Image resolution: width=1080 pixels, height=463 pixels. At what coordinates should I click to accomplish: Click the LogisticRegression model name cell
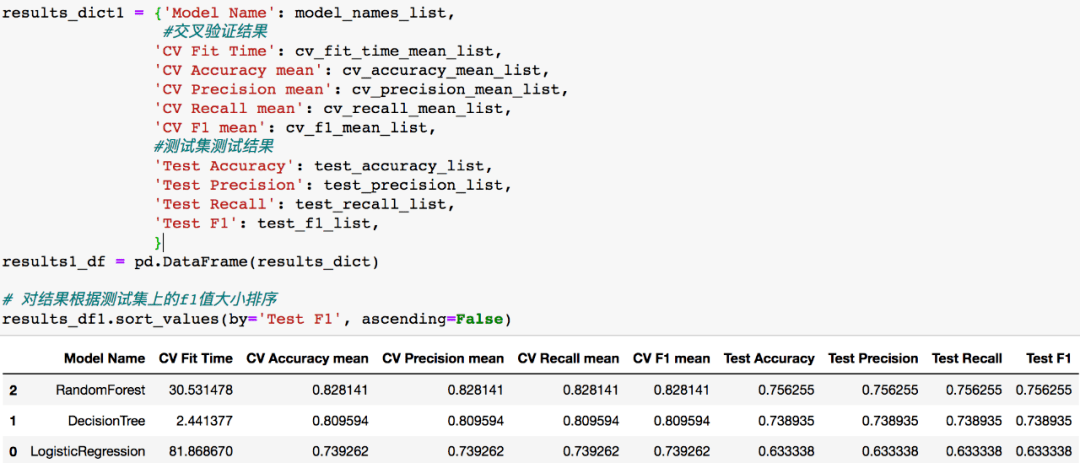tap(87, 451)
